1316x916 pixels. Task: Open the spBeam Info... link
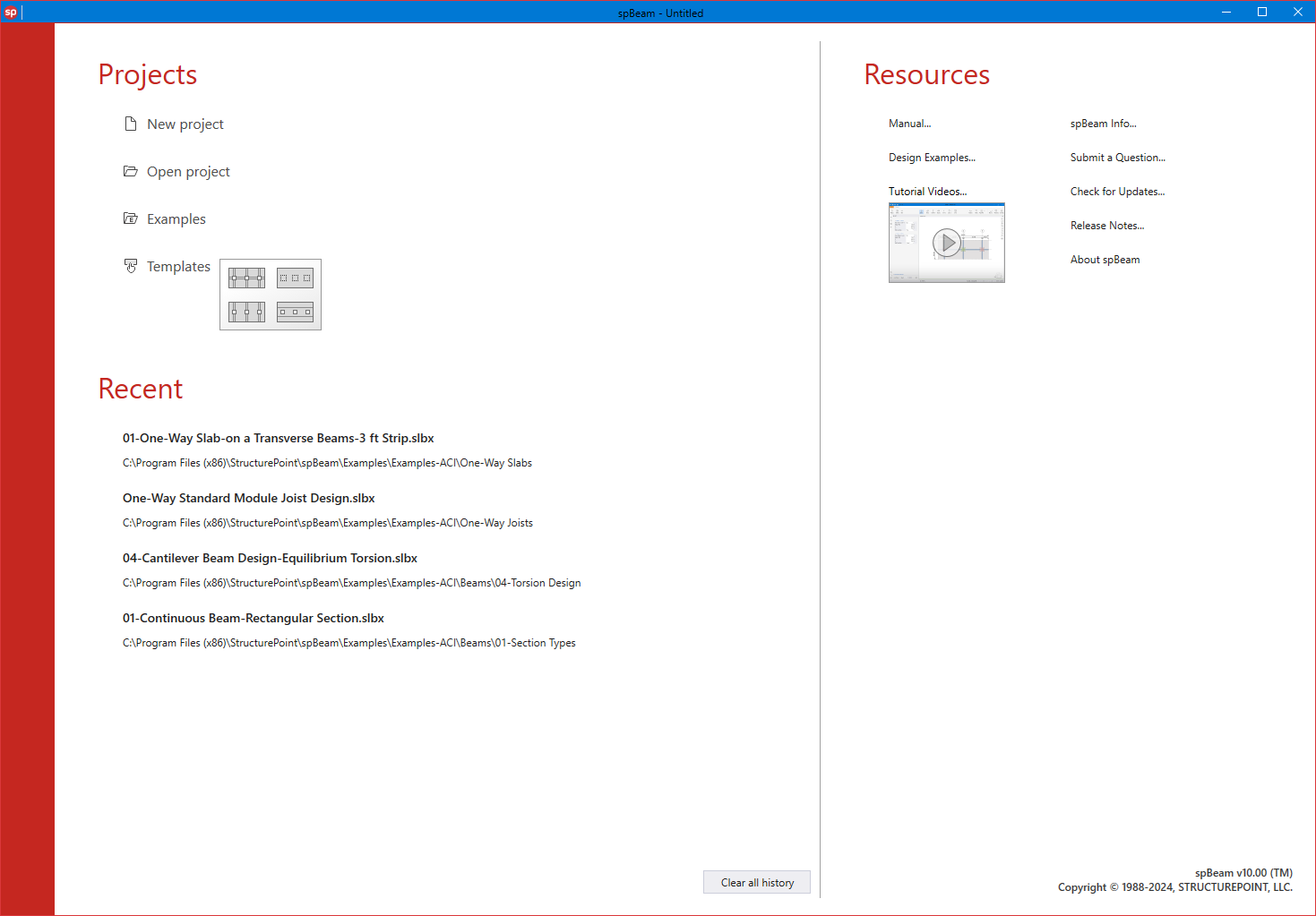pos(1103,124)
